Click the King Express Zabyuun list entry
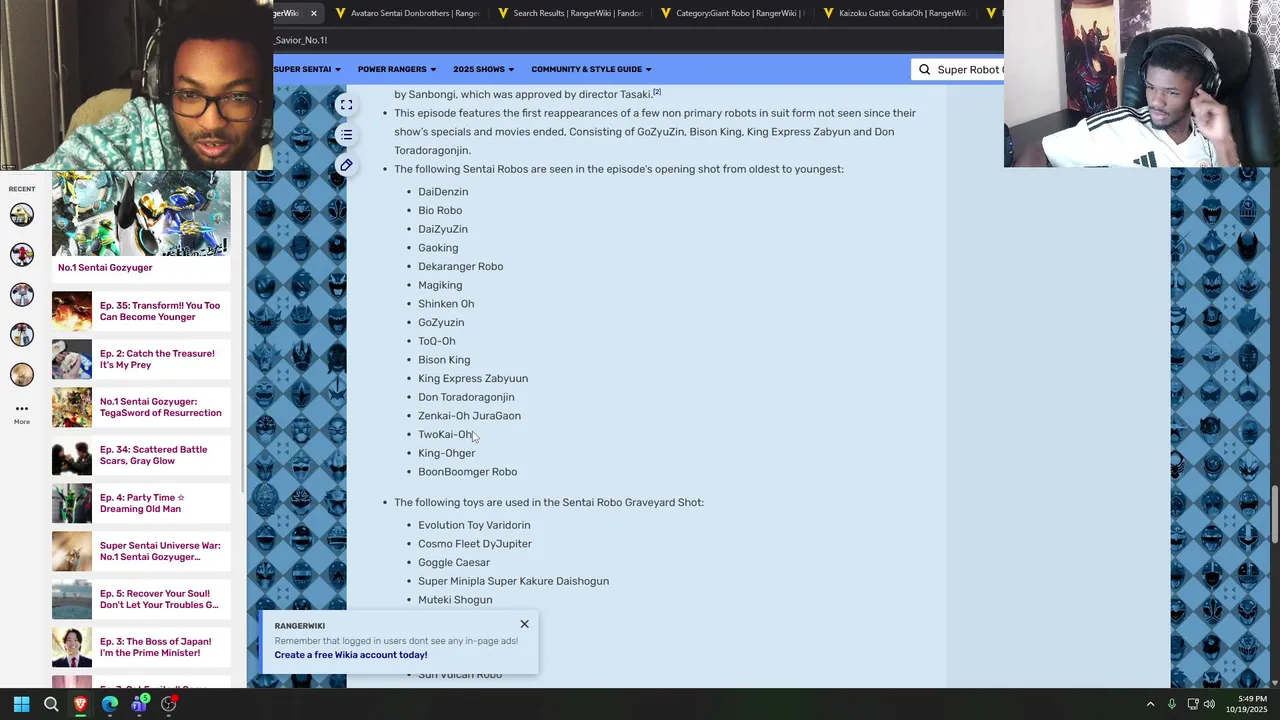This screenshot has width=1280, height=720. (x=473, y=379)
